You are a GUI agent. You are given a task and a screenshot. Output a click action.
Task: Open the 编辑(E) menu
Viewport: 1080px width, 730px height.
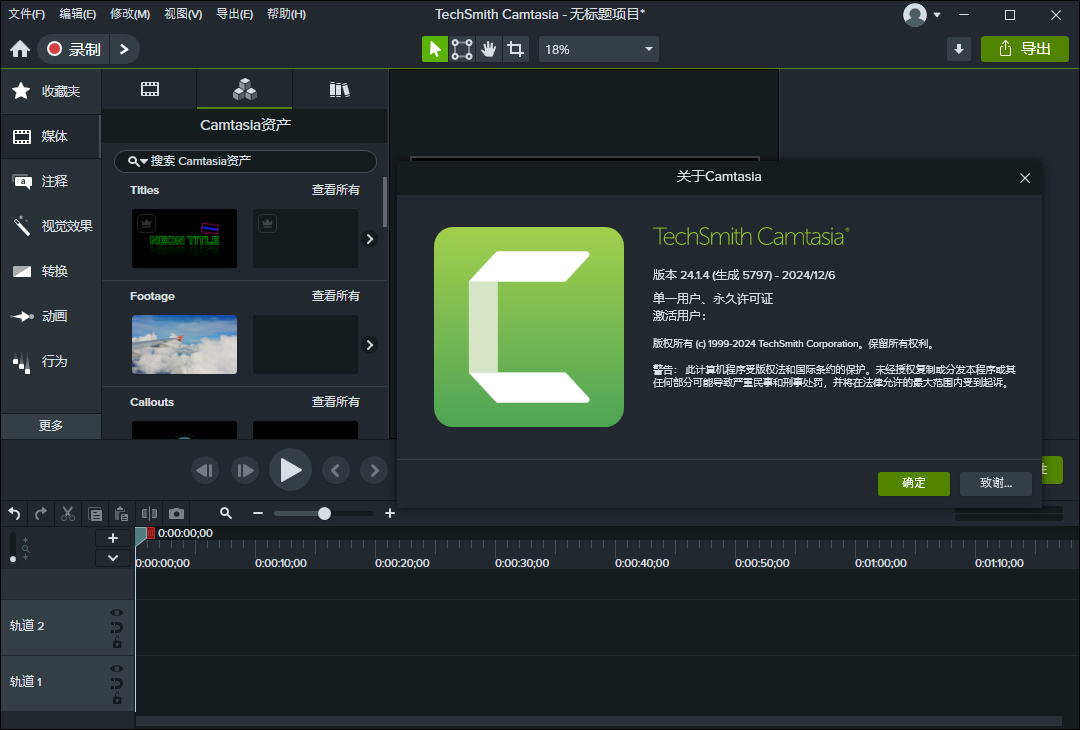(x=78, y=13)
